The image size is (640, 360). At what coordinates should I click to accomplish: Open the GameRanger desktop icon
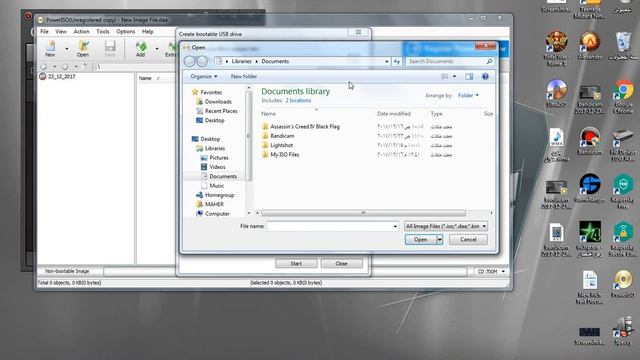[x=590, y=188]
